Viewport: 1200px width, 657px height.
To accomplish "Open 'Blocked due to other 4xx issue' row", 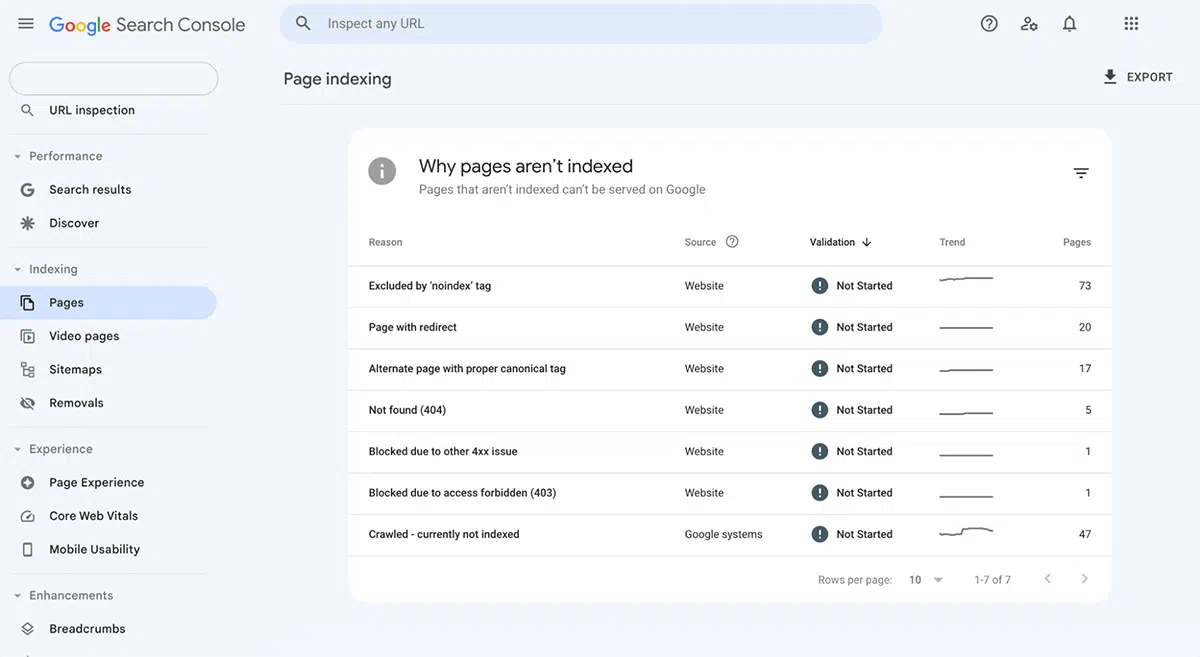I will click(729, 452).
